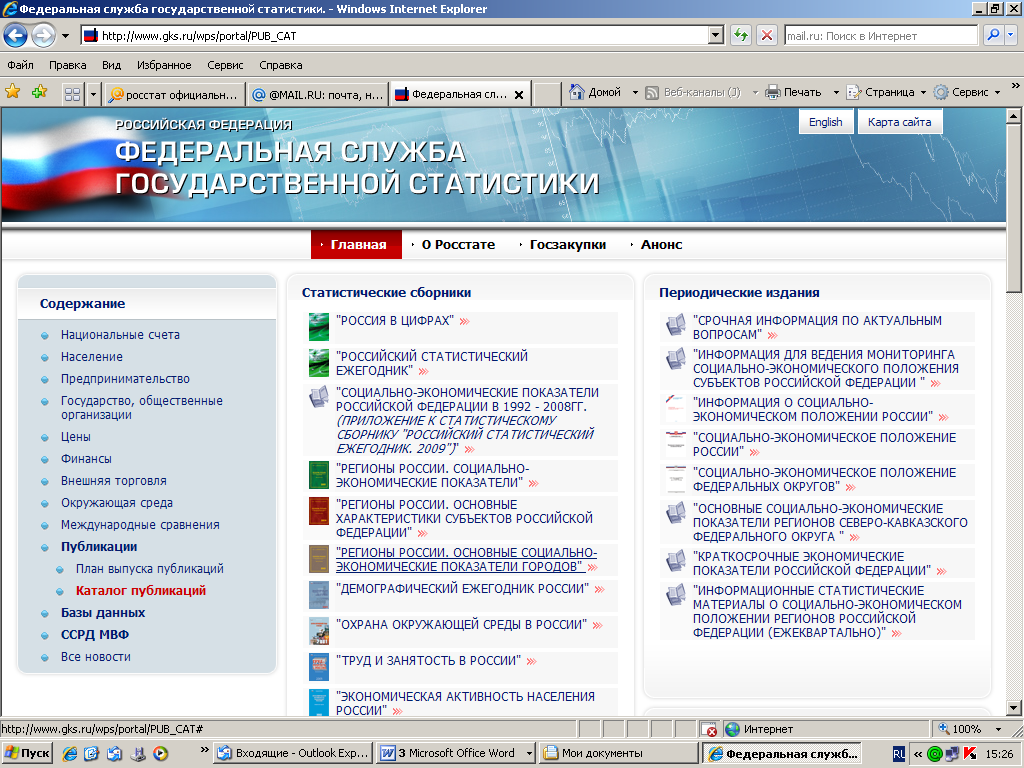
Task: Open Национальные счета in sidebar
Action: 120,334
